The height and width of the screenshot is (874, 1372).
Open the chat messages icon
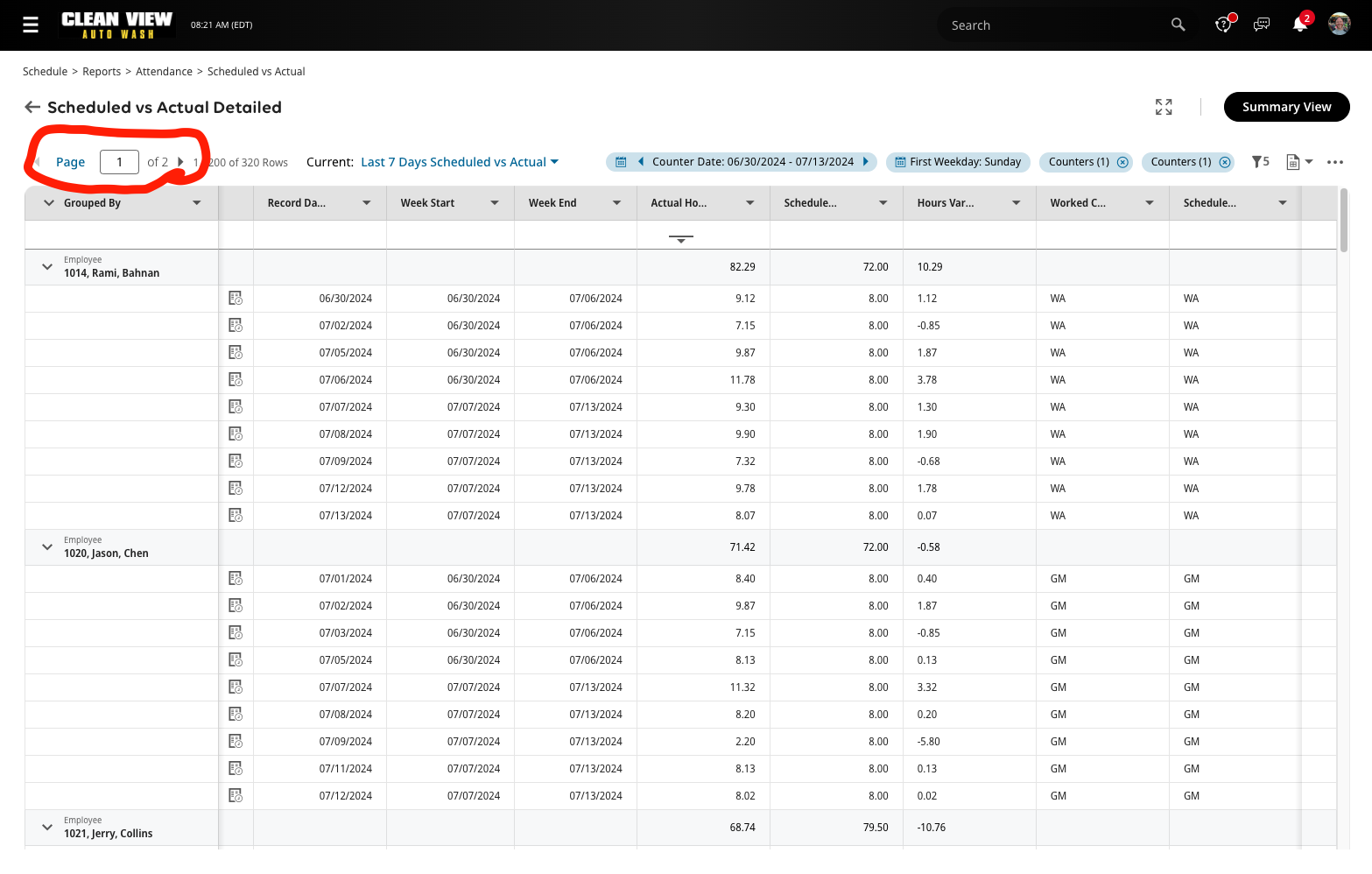[1262, 25]
